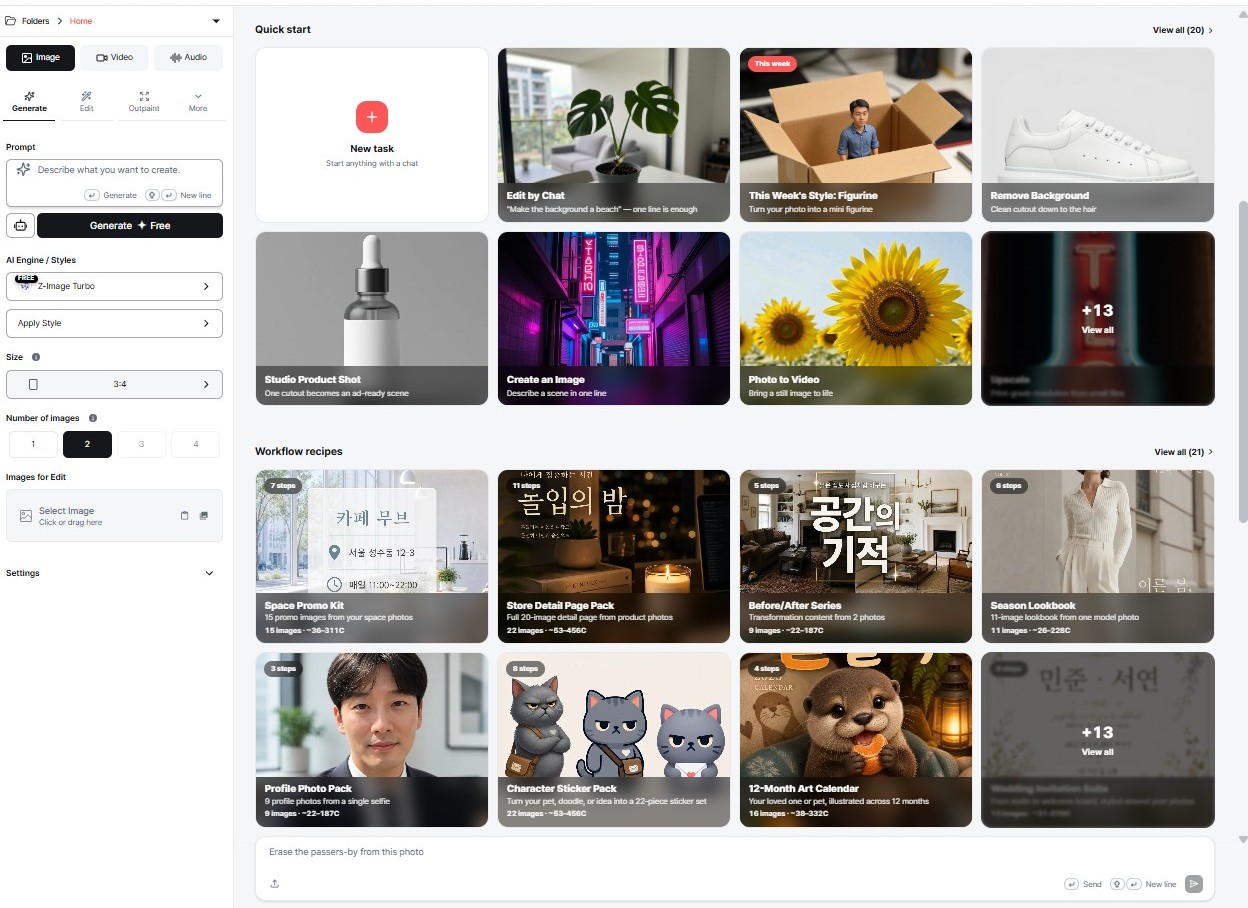The height and width of the screenshot is (908, 1248).
Task: Open the Character Sticker Pack recipe
Action: [x=614, y=740]
